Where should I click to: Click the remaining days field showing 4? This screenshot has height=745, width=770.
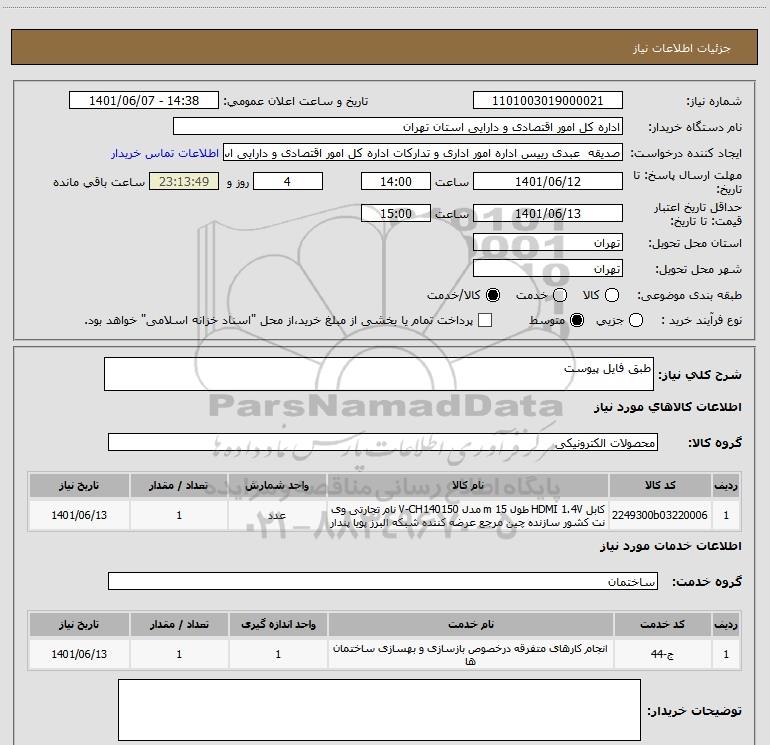288,181
